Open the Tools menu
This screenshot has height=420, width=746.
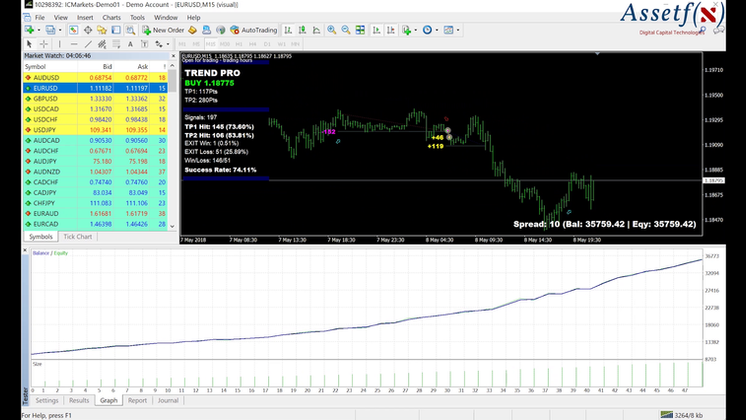click(137, 18)
